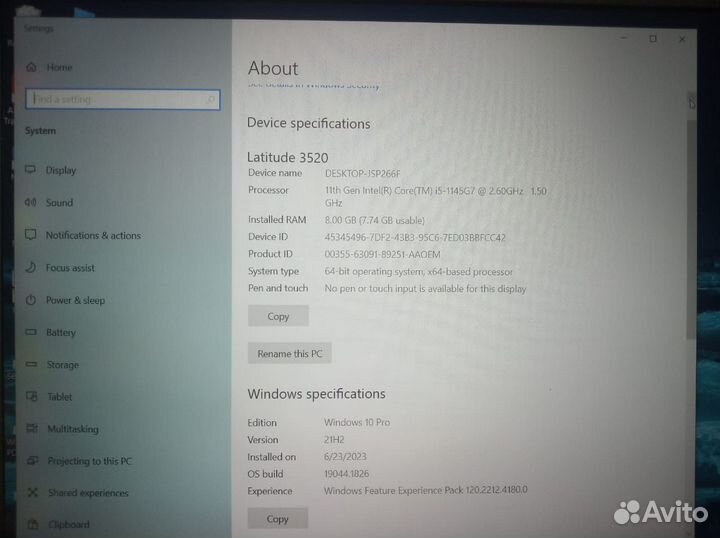This screenshot has width=720, height=538.
Task: Select Storage in the sidebar
Action: coord(63,365)
